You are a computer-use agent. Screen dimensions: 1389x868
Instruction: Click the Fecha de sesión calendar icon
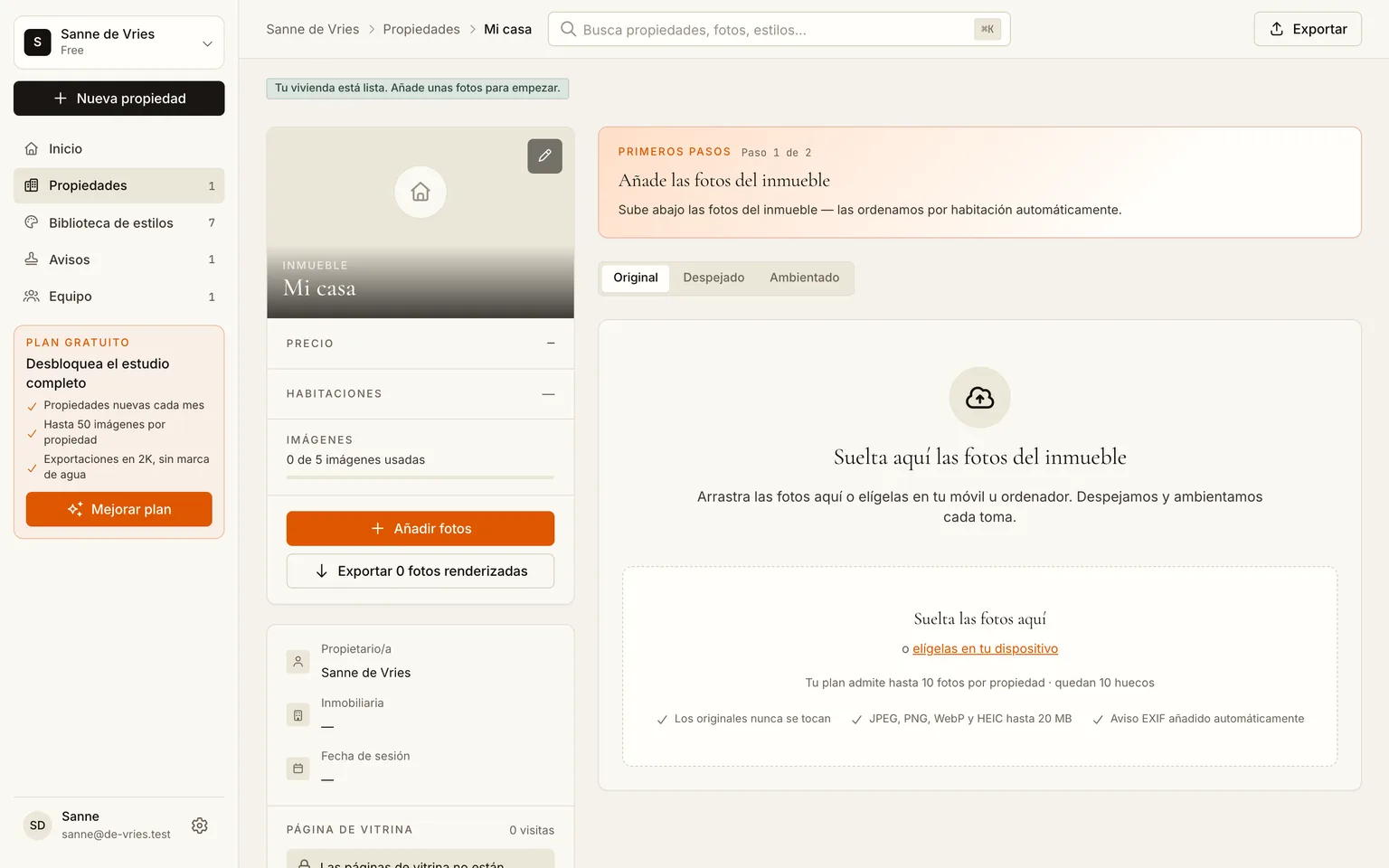click(298, 769)
